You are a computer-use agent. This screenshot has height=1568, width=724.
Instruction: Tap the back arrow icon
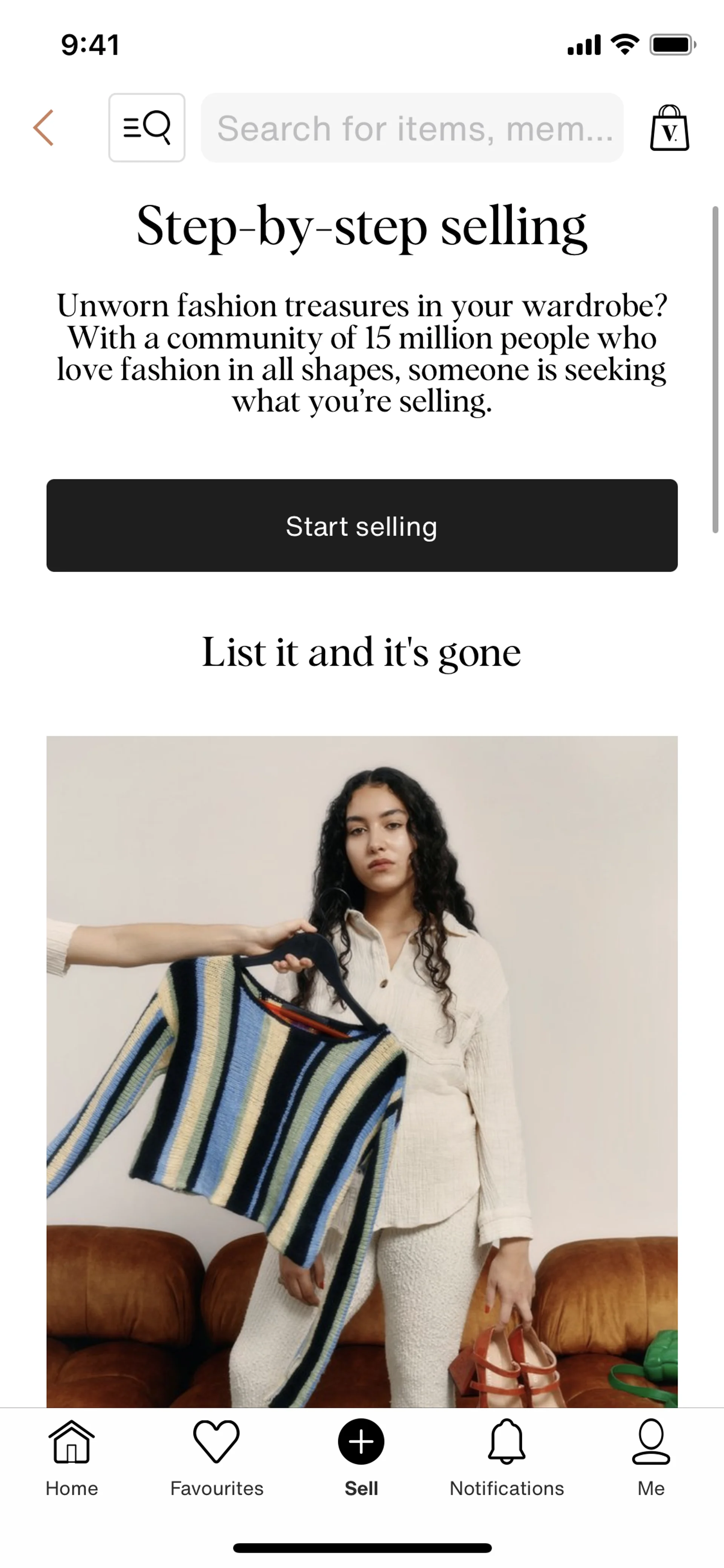(x=43, y=128)
